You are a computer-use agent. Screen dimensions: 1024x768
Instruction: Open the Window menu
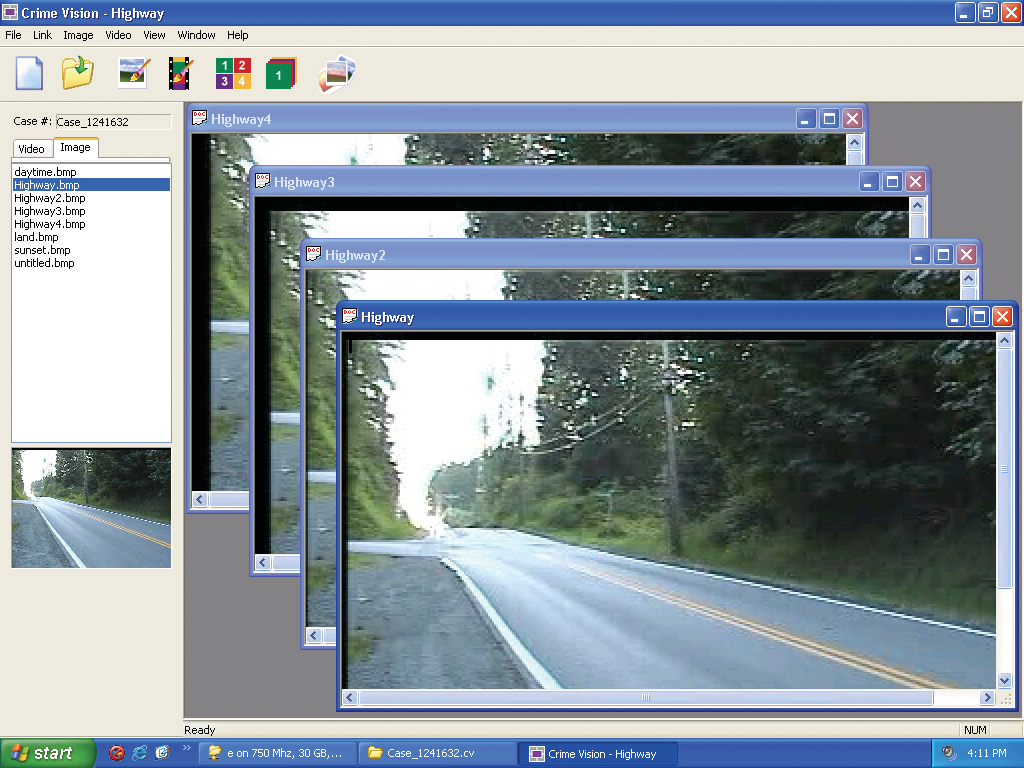(x=196, y=35)
